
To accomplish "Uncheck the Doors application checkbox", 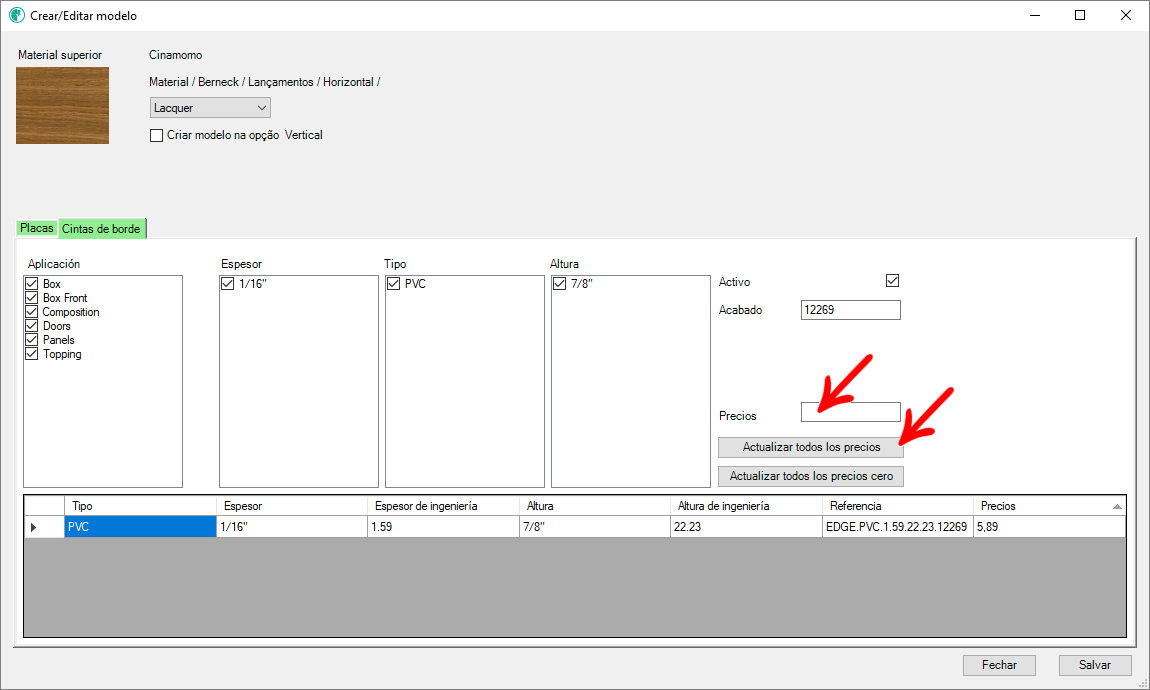I will pyautogui.click(x=32, y=326).
